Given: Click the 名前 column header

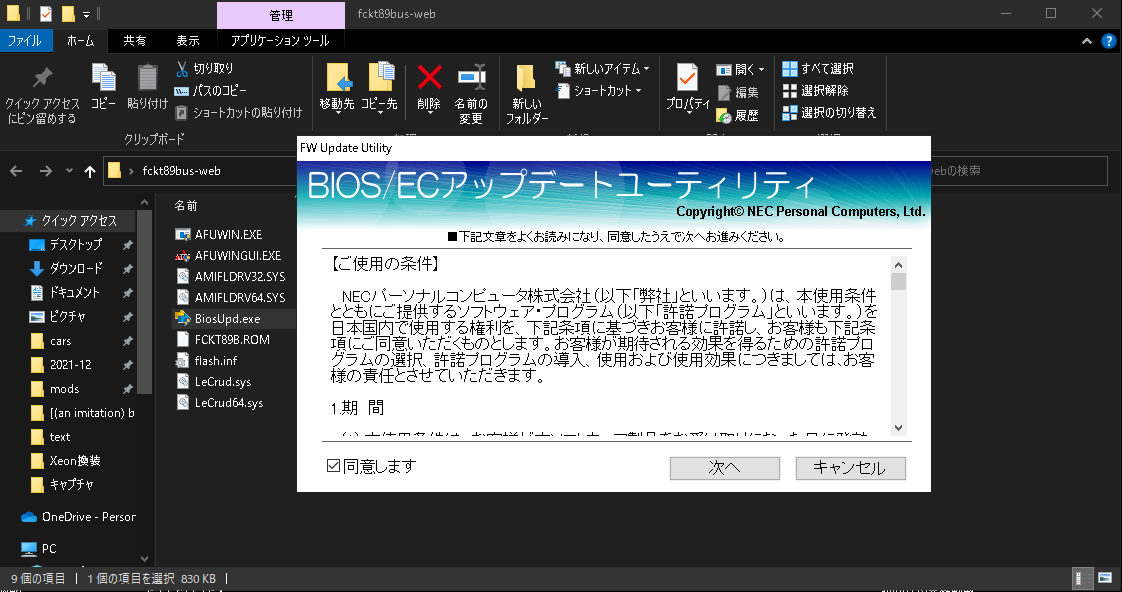Looking at the screenshot, I should [186, 205].
